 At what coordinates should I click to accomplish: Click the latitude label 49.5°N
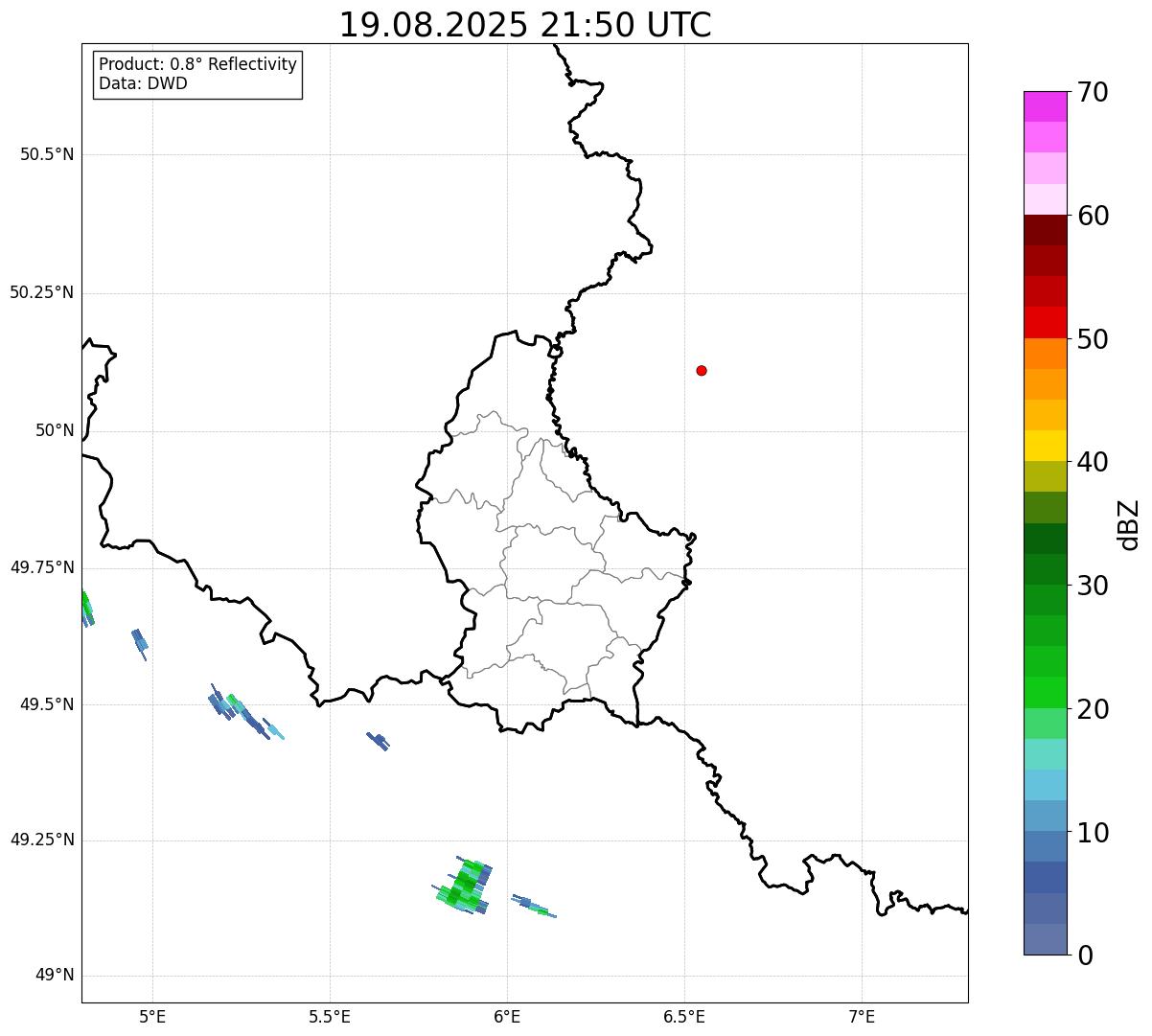[47, 704]
